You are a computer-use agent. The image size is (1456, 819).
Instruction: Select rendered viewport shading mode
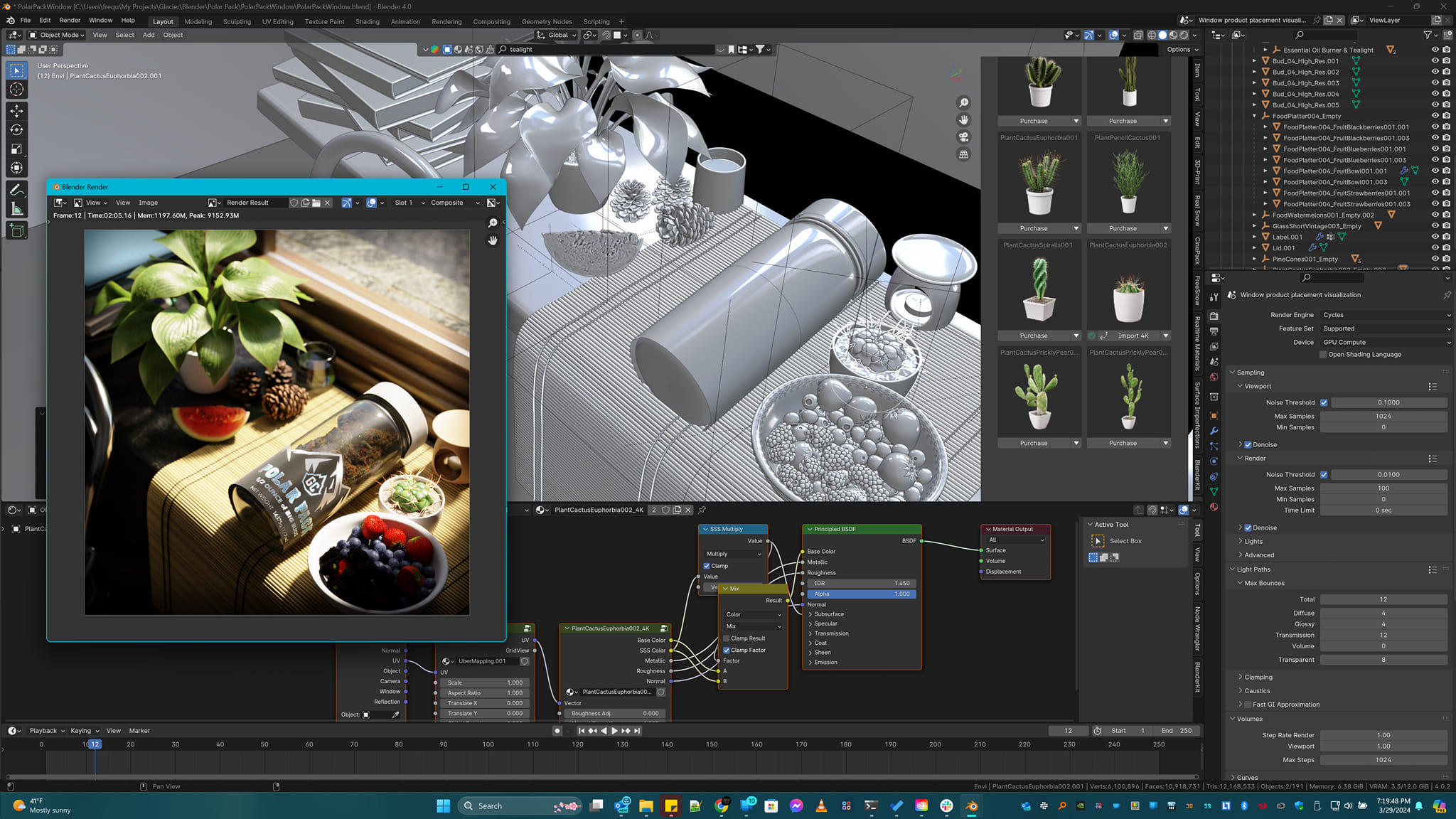click(x=1184, y=35)
